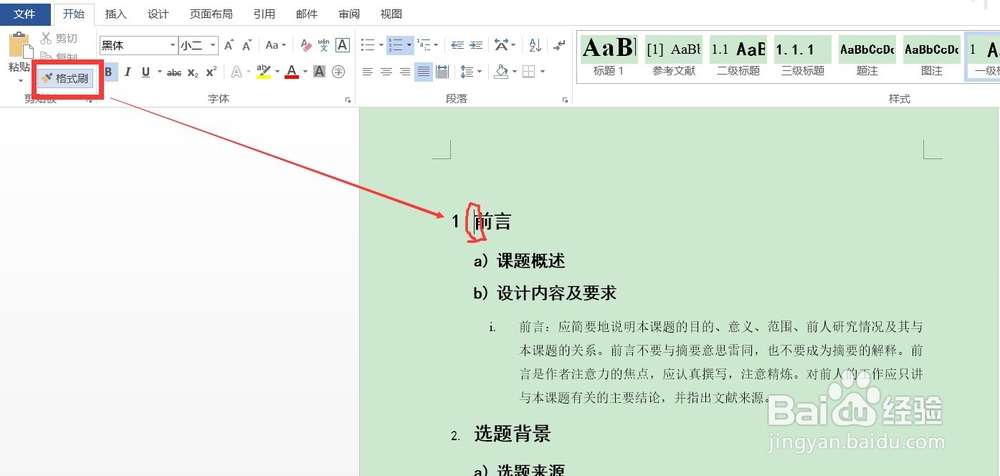This screenshot has height=476, width=1000.
Task: Click the enclosed character 字 icon
Action: pos(338,71)
